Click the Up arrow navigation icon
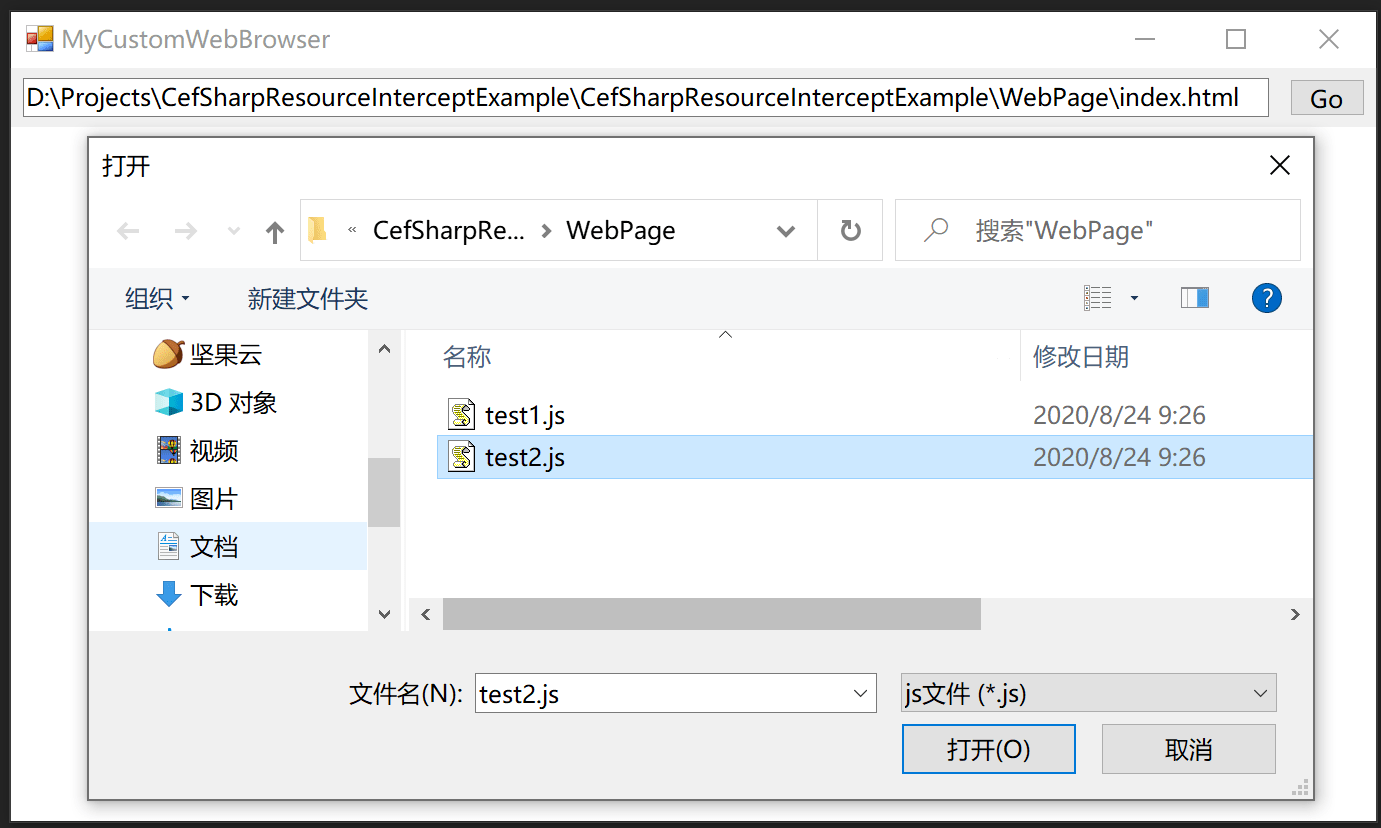This screenshot has width=1381, height=828. (x=275, y=232)
